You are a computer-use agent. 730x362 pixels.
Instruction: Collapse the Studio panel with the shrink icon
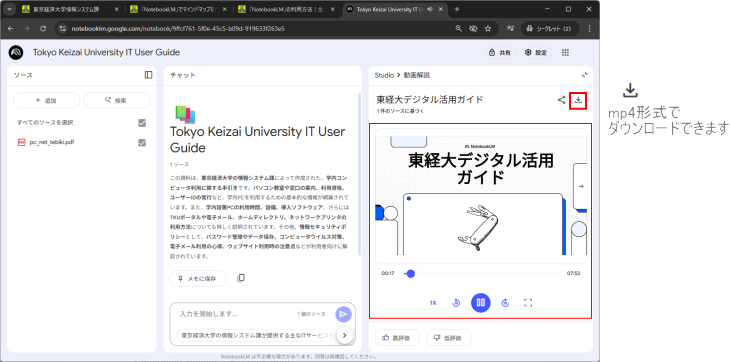pos(585,75)
